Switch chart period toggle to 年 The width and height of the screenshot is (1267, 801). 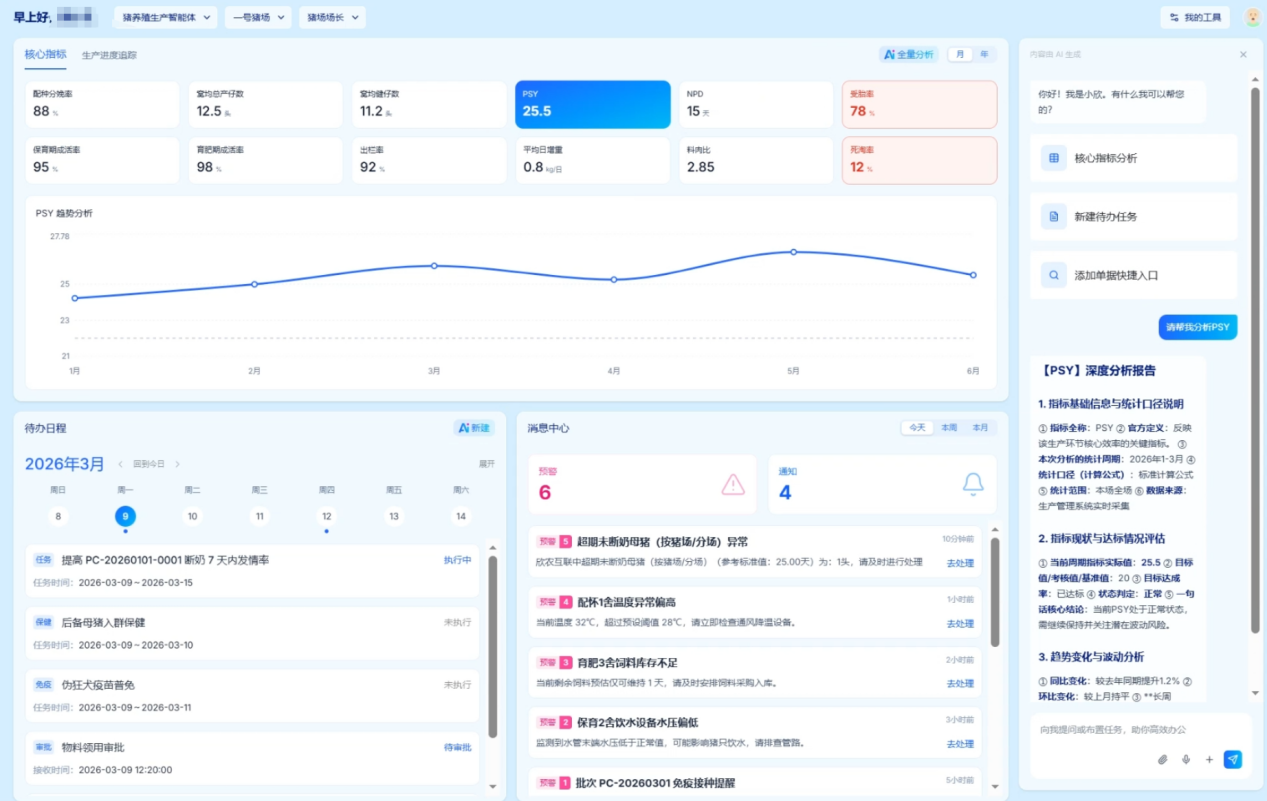[x=984, y=55]
